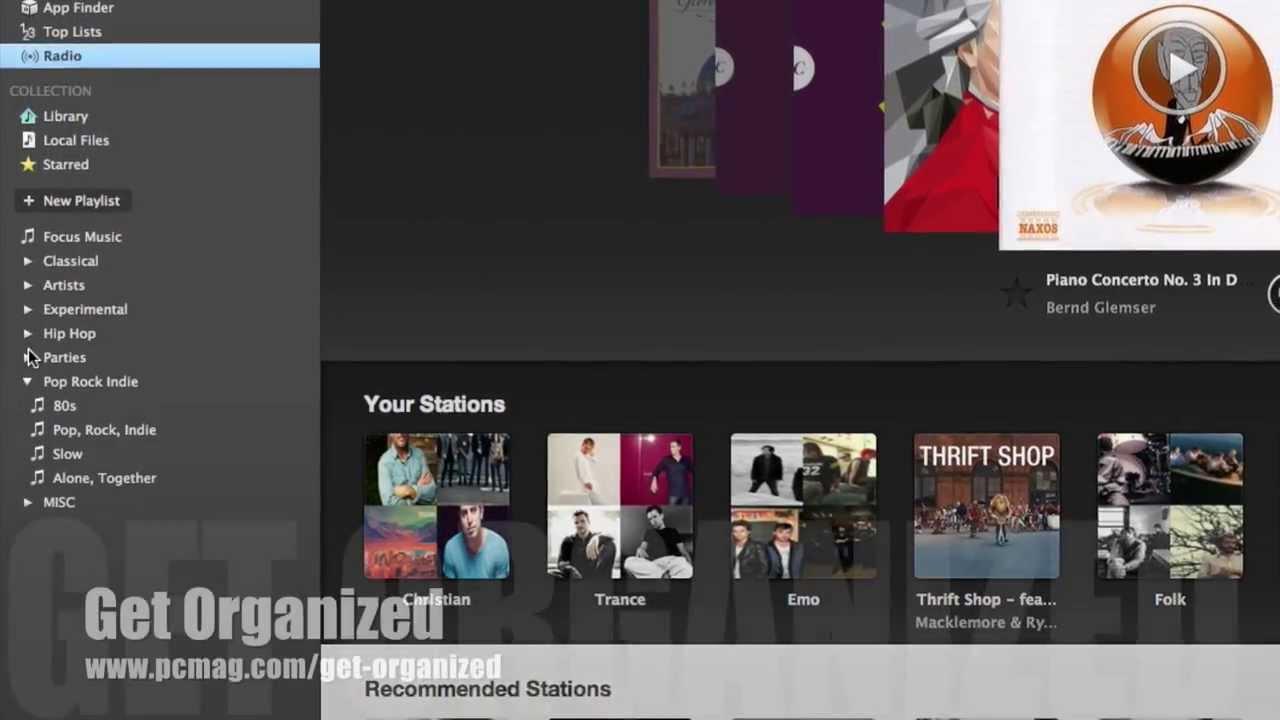Click the Slow playlist note icon

point(38,453)
